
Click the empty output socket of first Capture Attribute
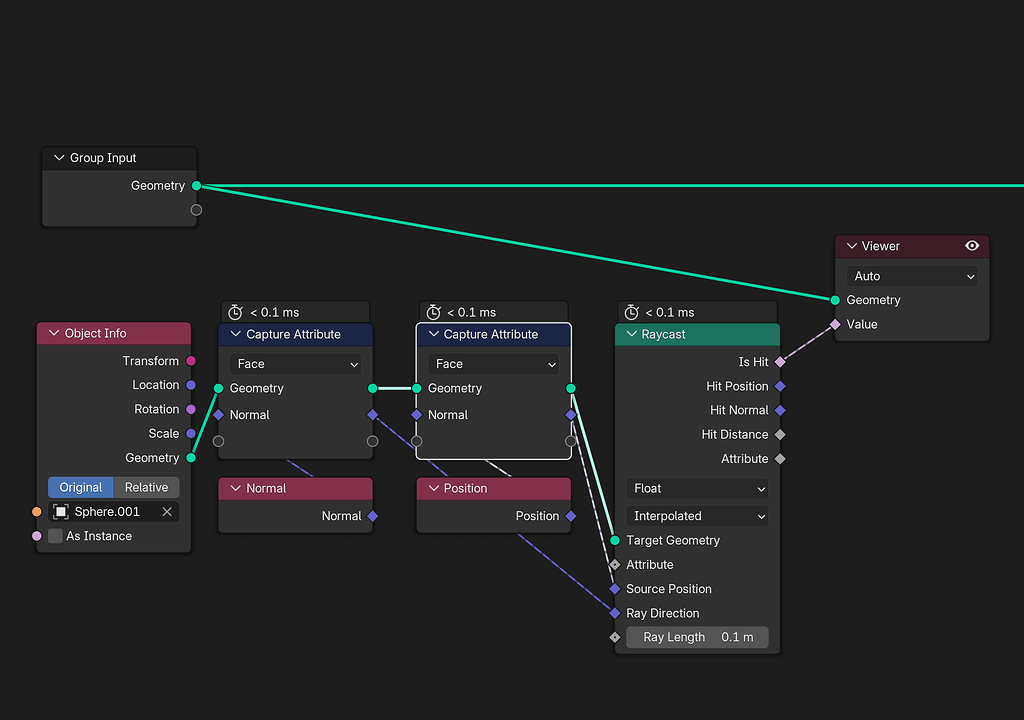pos(372,441)
